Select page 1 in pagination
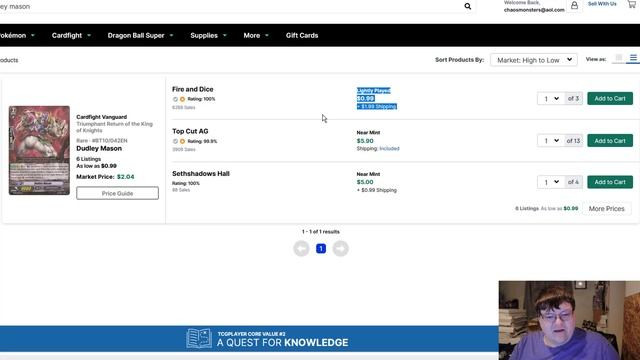This screenshot has height=360, width=640. [321, 248]
